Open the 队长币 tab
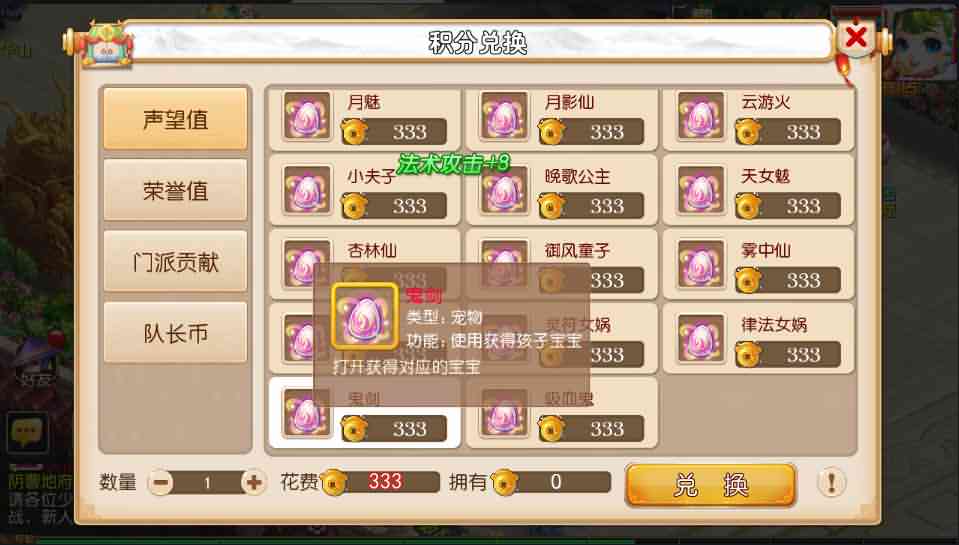 click(176, 333)
